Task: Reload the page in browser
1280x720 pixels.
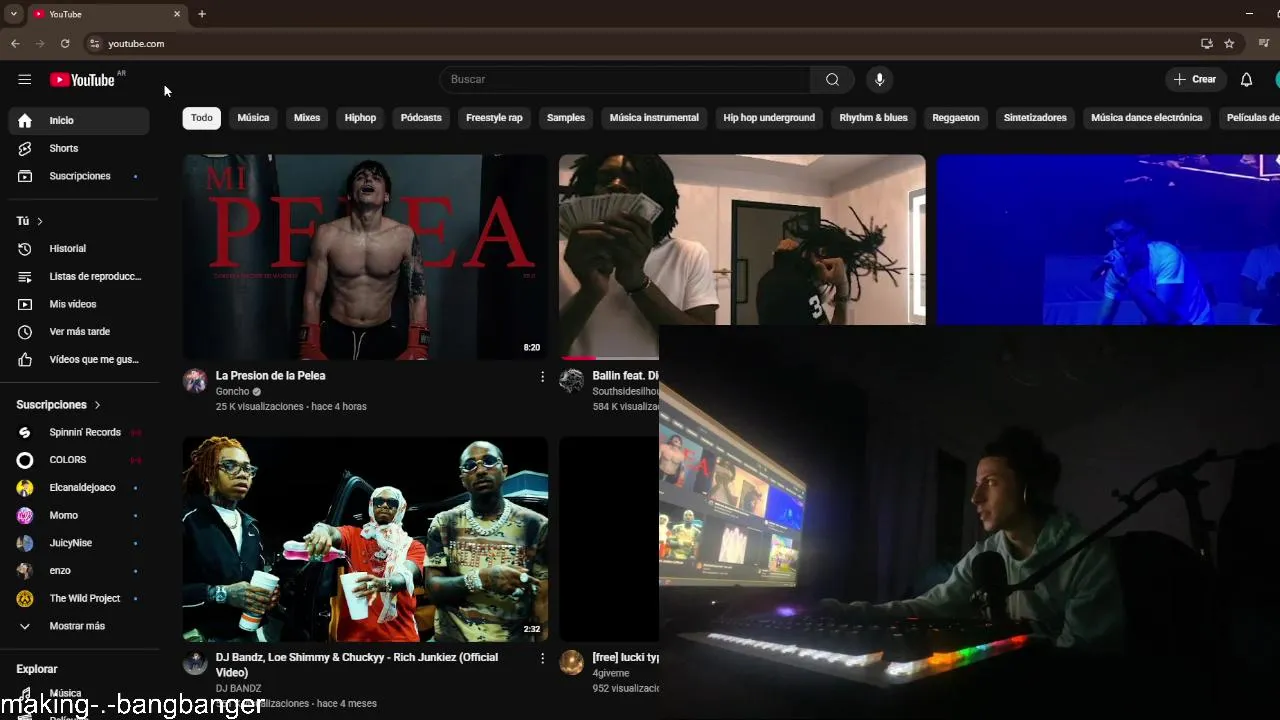Action: [65, 44]
